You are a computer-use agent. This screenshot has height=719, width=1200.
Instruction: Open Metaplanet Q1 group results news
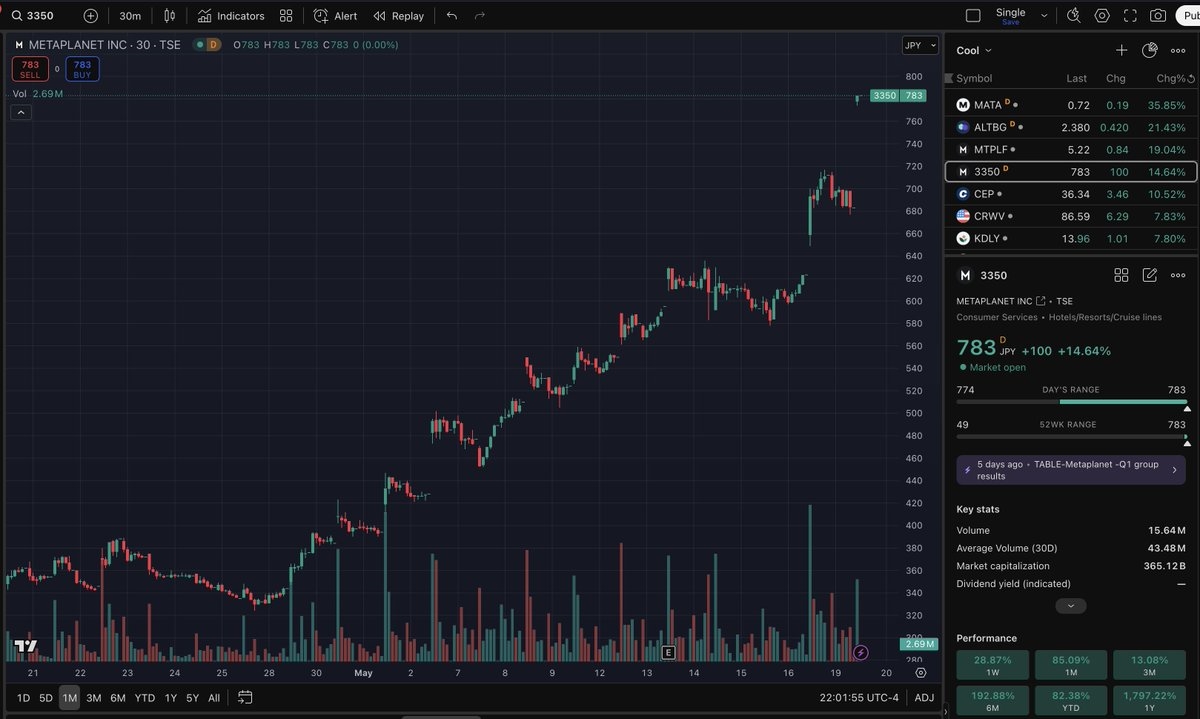coord(1071,470)
